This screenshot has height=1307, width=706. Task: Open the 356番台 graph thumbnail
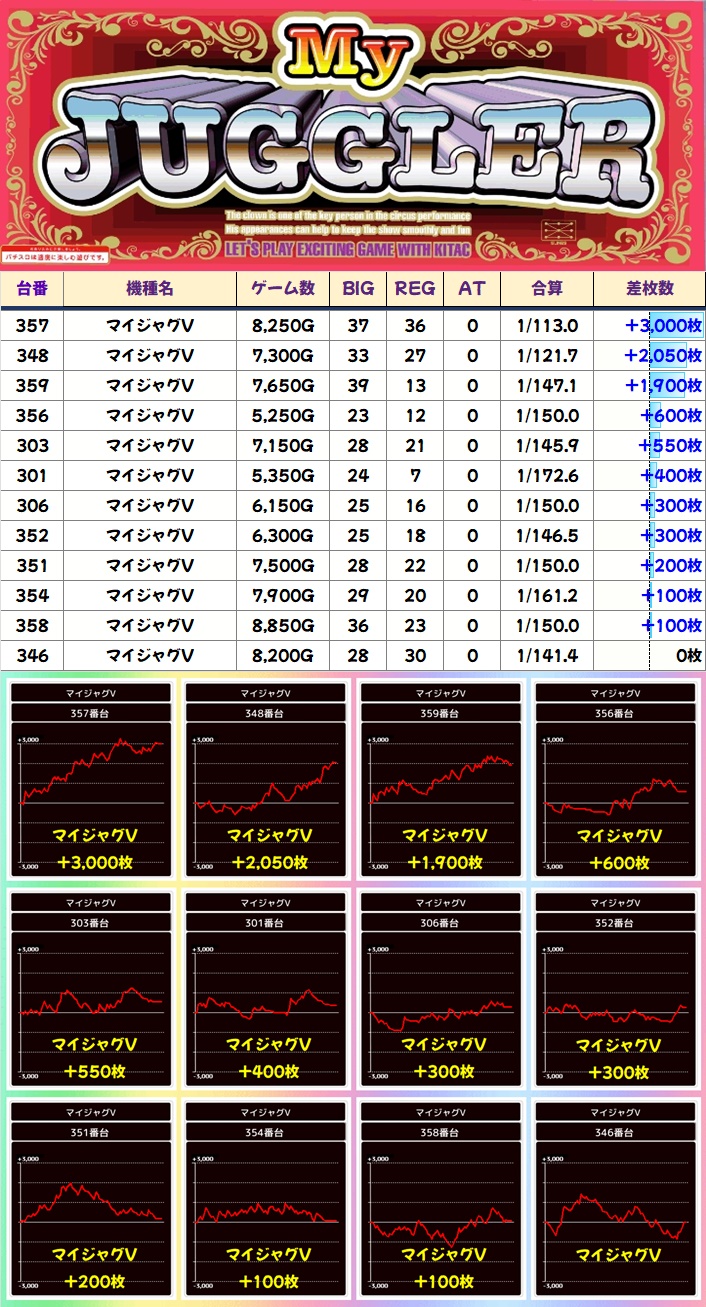[617, 780]
